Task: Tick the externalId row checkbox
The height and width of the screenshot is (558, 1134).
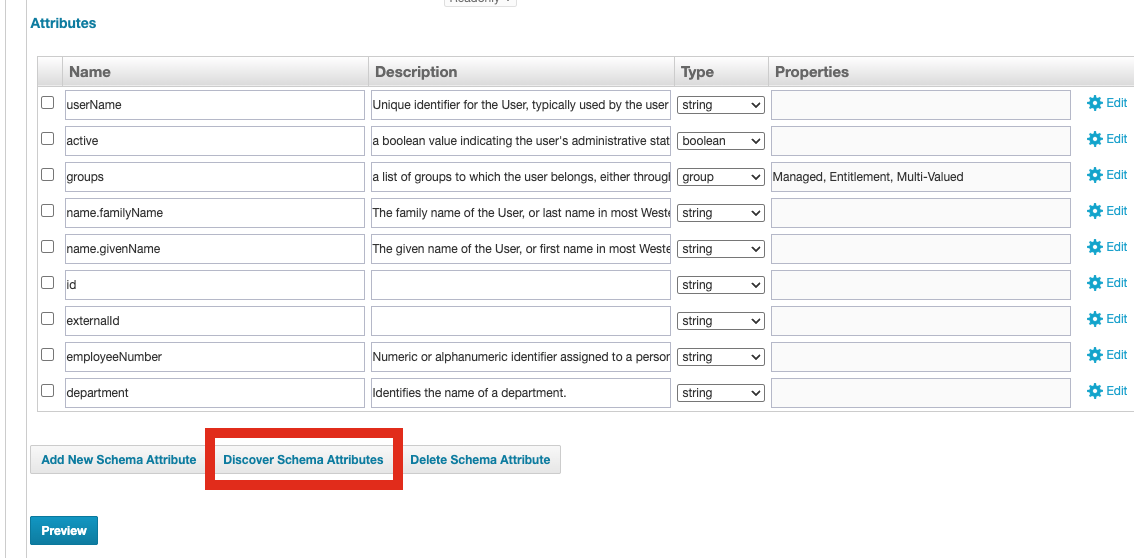Action: pyautogui.click(x=47, y=319)
